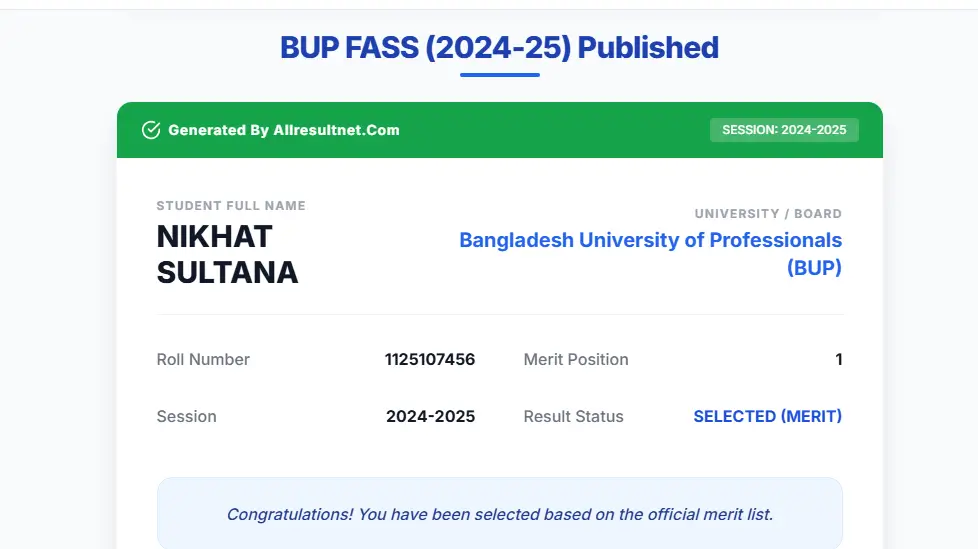Click the Congratulations message text

(499, 515)
